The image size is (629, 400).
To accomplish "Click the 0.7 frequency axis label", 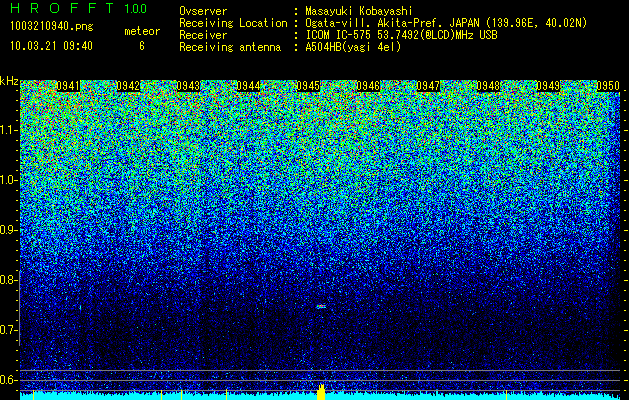I will tap(9, 330).
